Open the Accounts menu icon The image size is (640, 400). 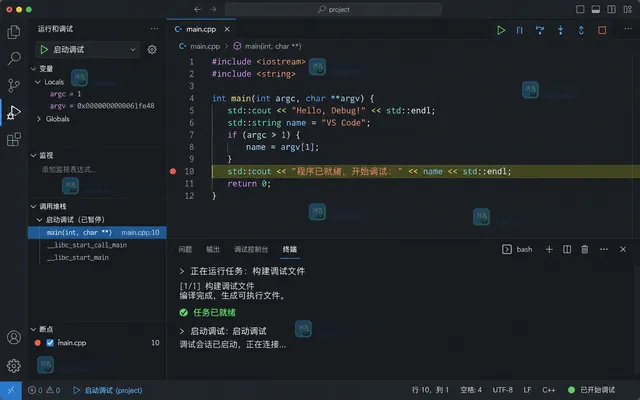14,338
